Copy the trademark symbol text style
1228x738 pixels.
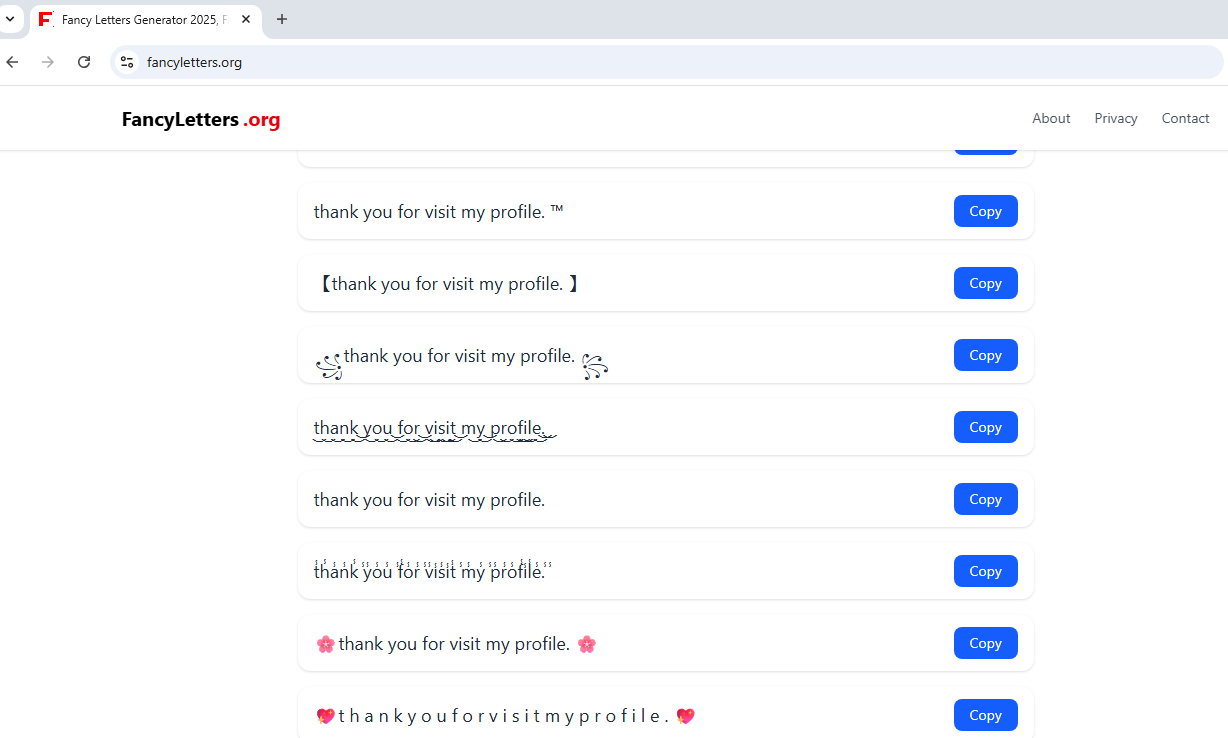[x=985, y=211]
